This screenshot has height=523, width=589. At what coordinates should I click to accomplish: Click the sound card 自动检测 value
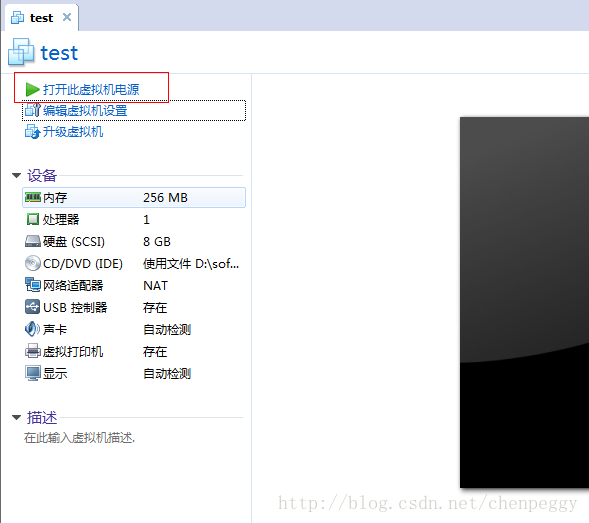point(167,330)
